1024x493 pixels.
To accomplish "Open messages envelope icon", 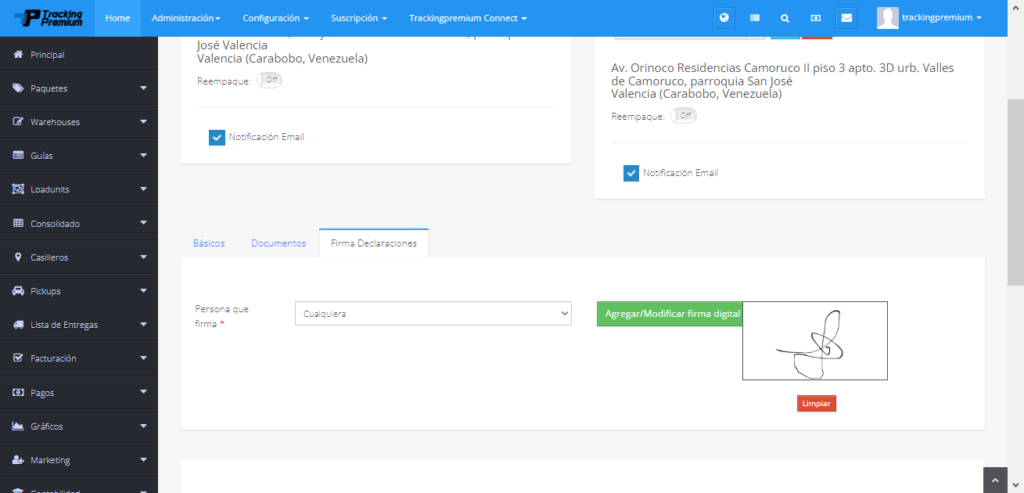I will tap(846, 18).
